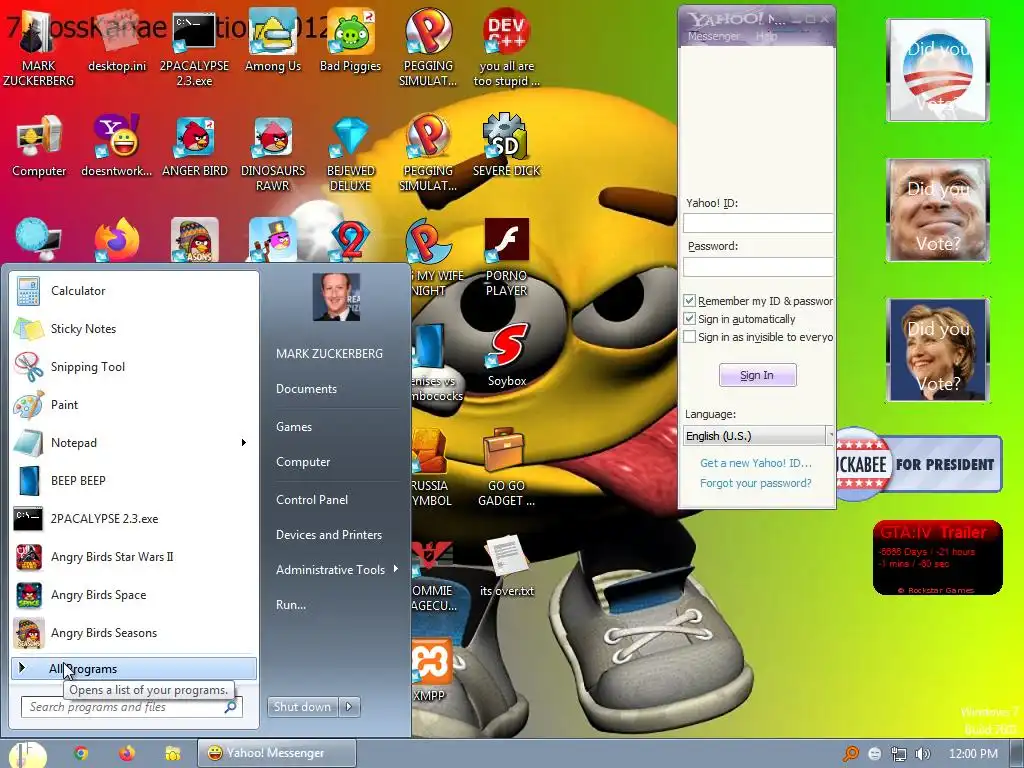Expand Administrative Tools submenu
The image size is (1024, 768).
pyautogui.click(x=395, y=569)
